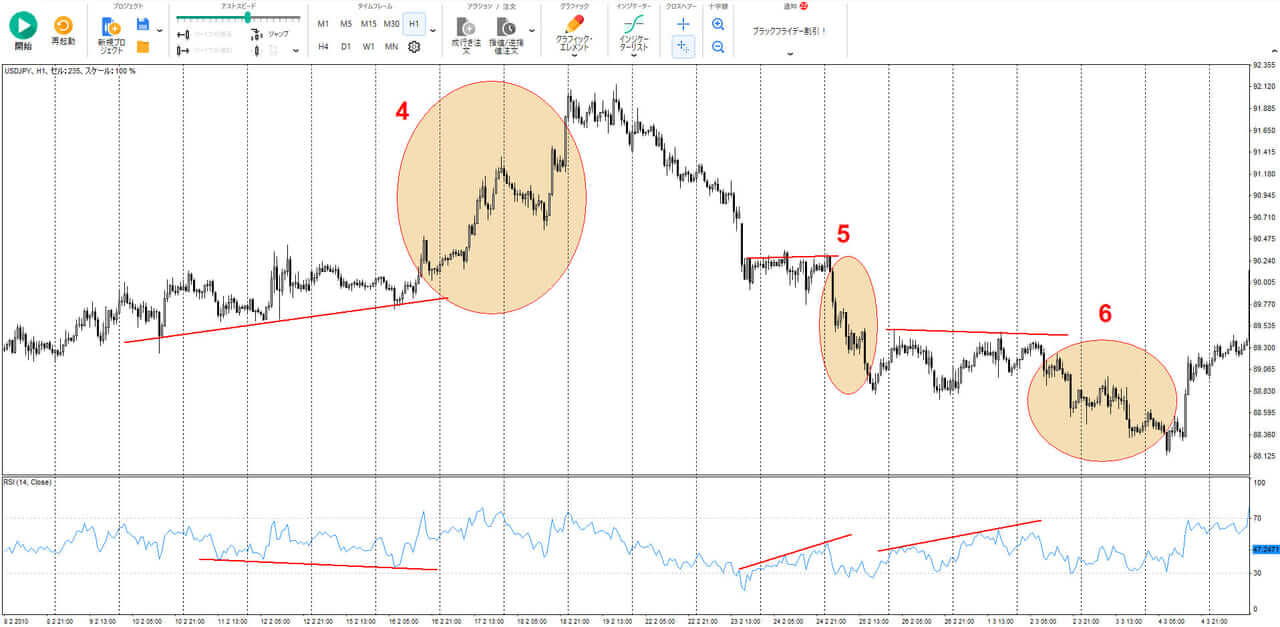1280x627 pixels.
Task: Expand the project group dropdown arrow
Action: tap(160, 31)
